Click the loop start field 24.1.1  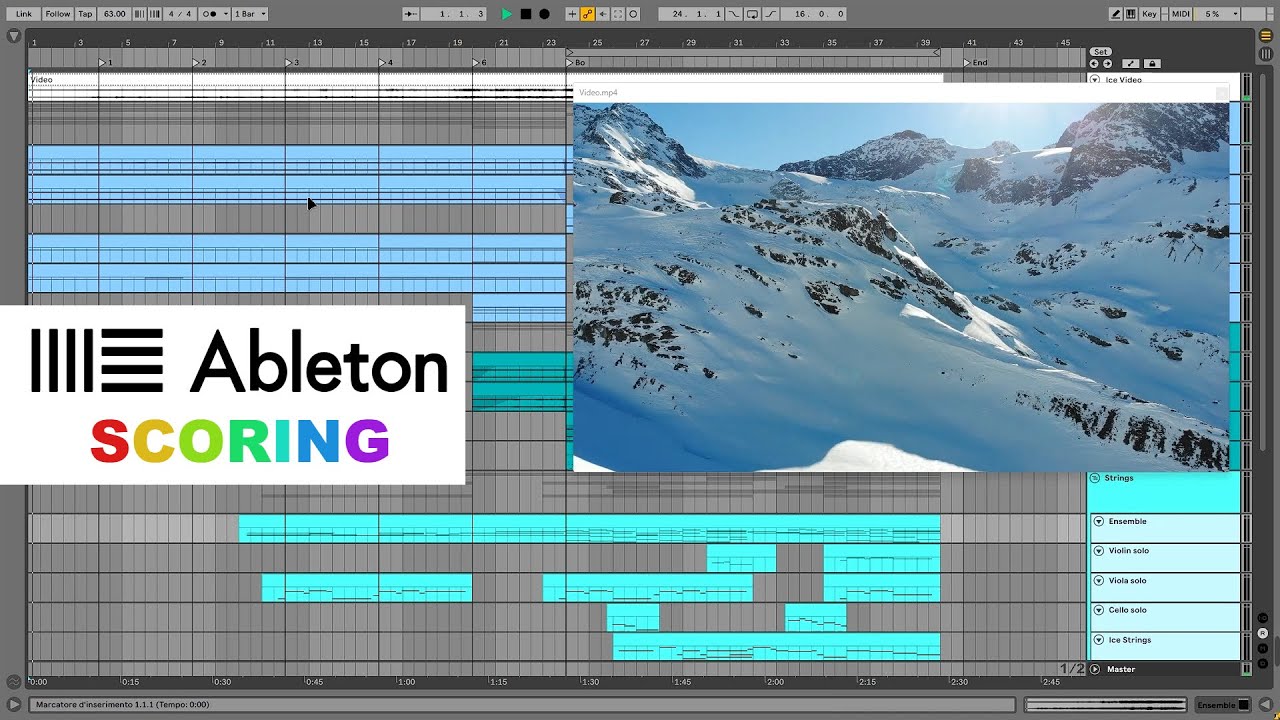[x=691, y=14]
